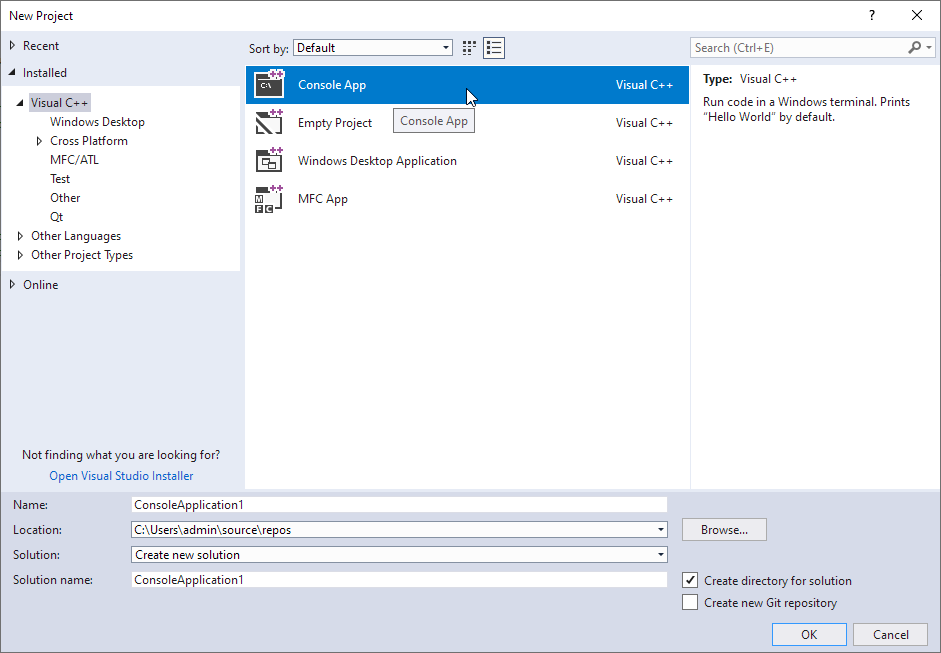Switch to medium icons list view
Screen dimensions: 941x653
pos(494,48)
